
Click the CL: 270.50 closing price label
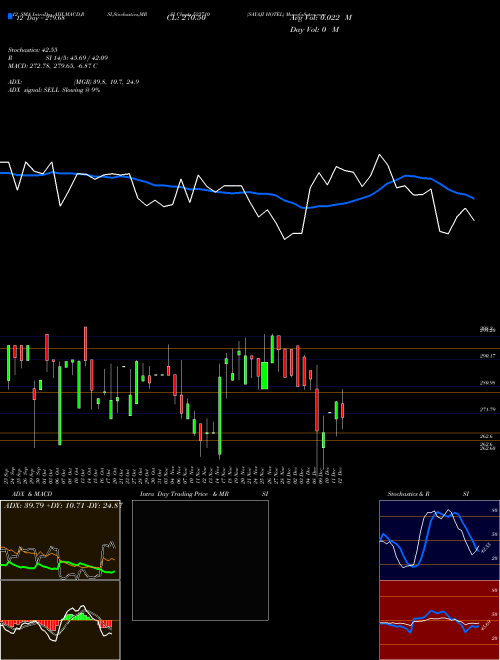tap(186, 18)
